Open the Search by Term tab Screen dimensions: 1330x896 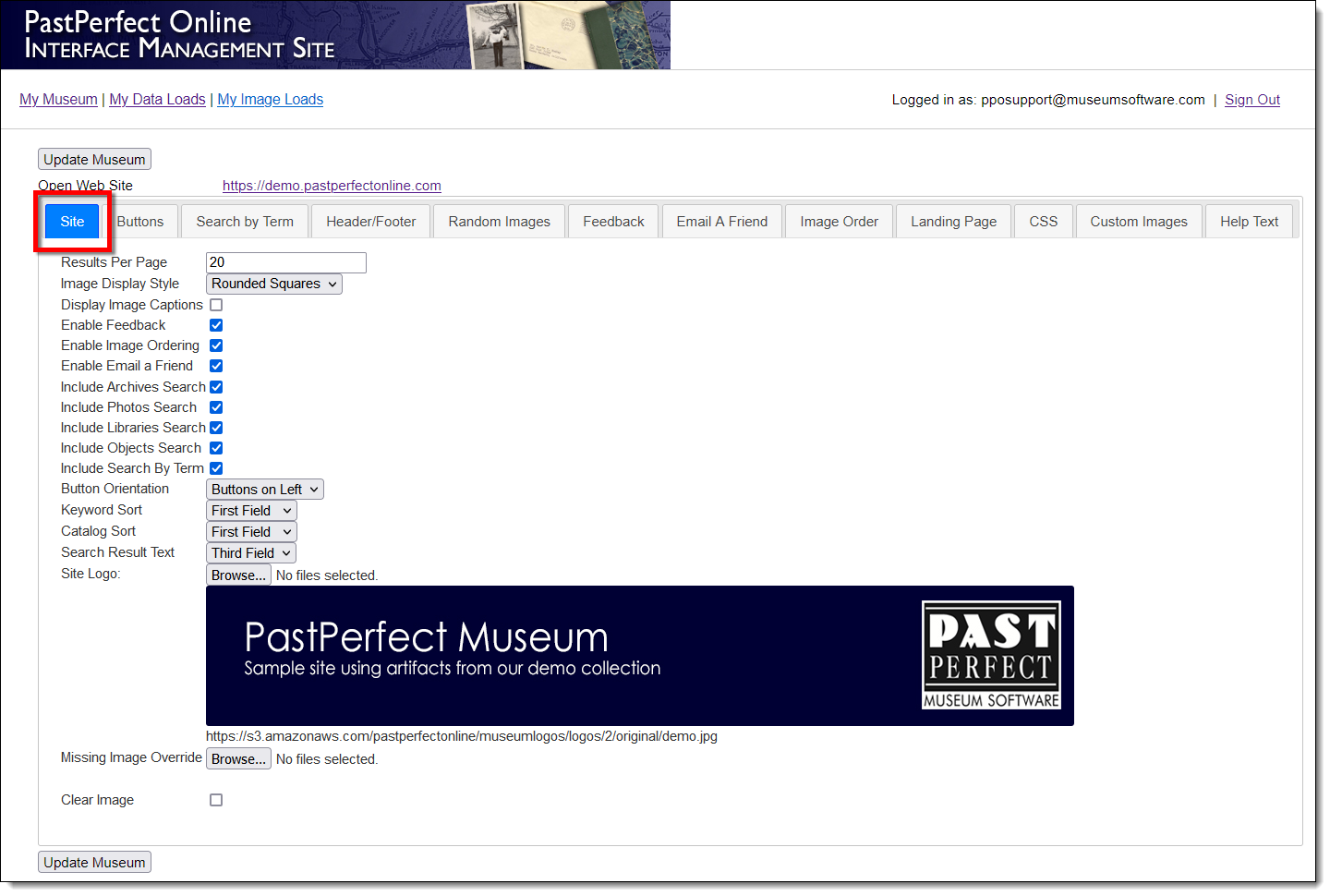pos(245,222)
